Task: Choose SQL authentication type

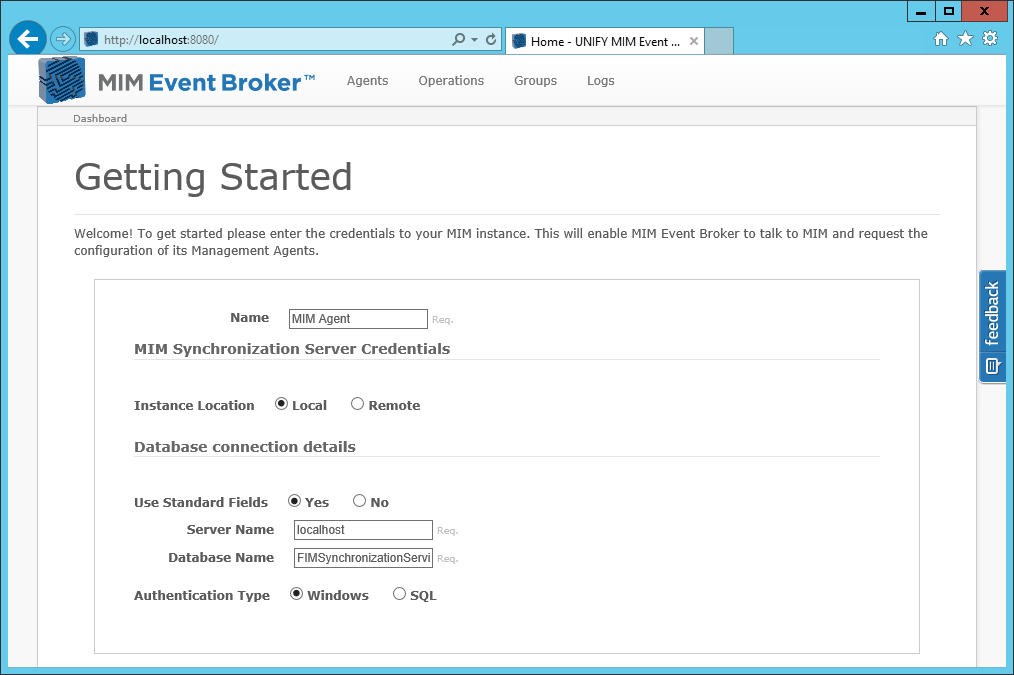Action: tap(400, 594)
